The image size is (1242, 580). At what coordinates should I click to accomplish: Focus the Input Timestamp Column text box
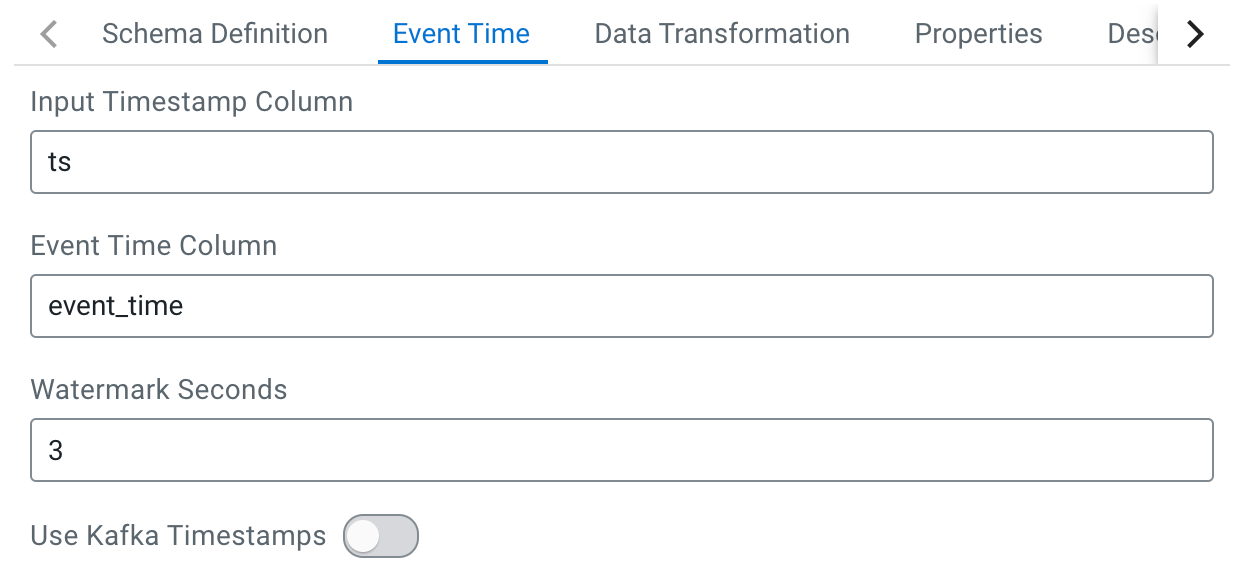pos(621,162)
